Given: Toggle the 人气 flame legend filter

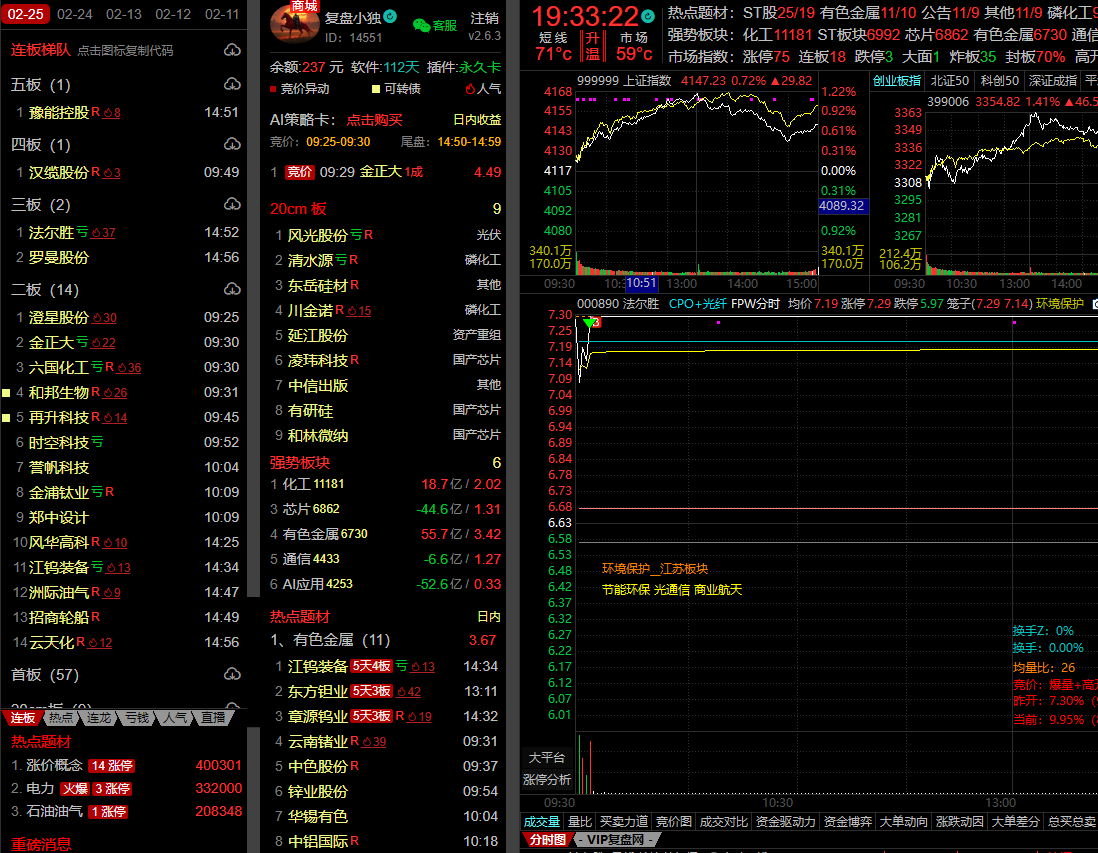Looking at the screenshot, I should pyautogui.click(x=470, y=89).
